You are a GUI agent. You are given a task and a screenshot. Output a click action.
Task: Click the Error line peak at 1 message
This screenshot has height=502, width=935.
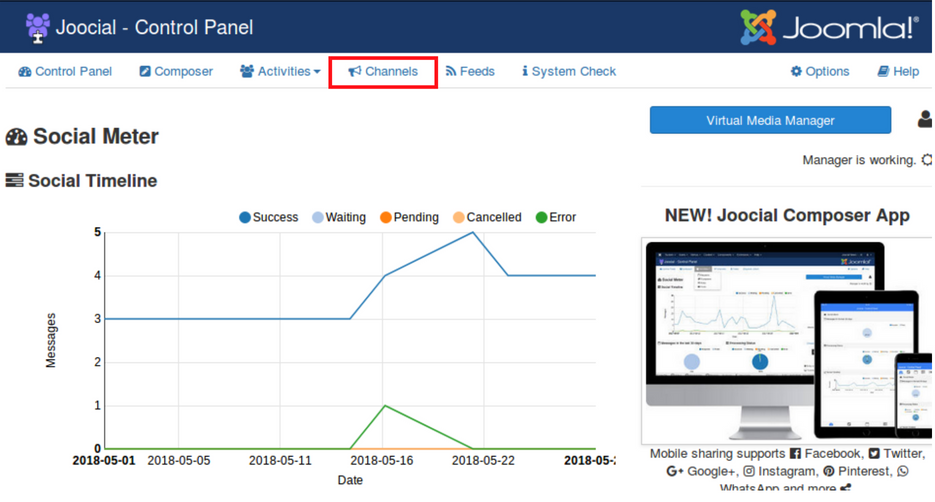tap(385, 406)
